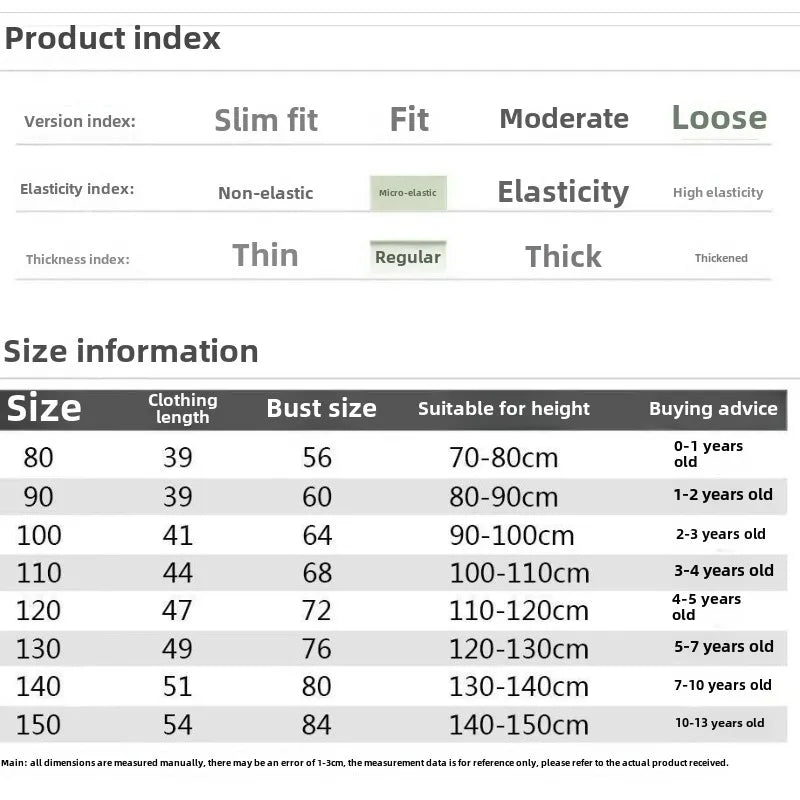Click the Version index label
Image resolution: width=800 pixels, height=800 pixels.
click(80, 122)
